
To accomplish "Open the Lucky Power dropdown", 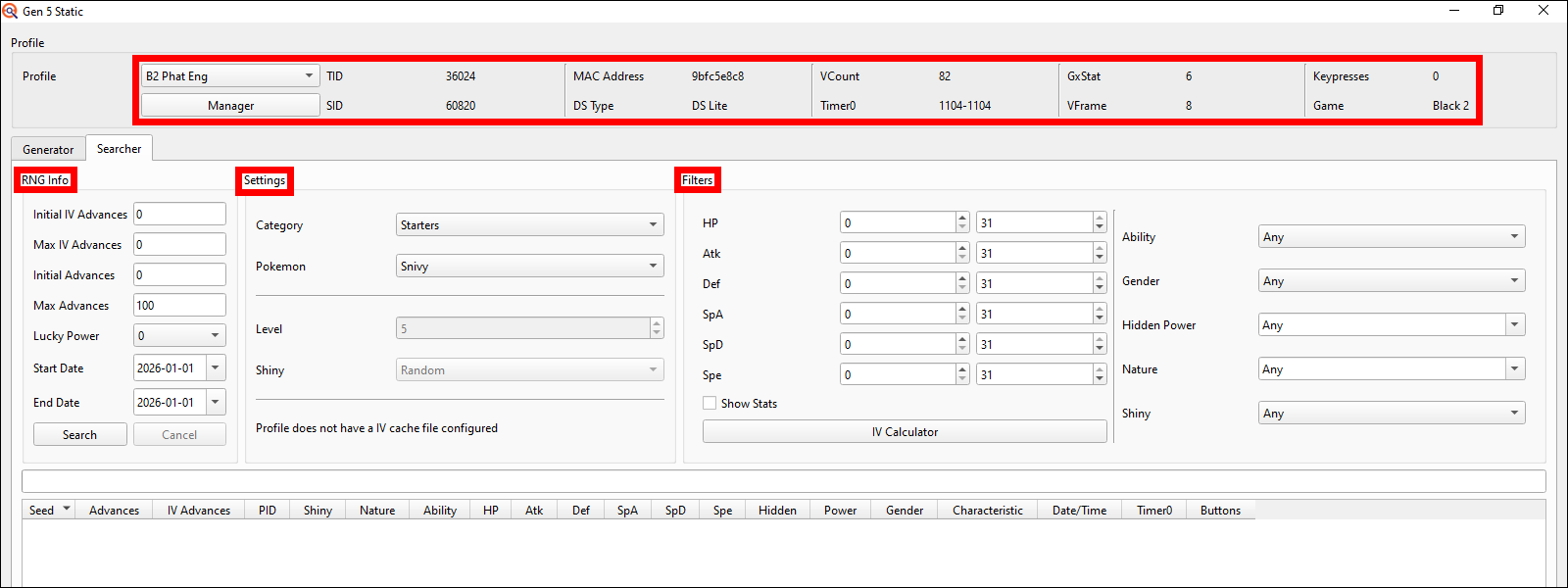I will click(179, 335).
